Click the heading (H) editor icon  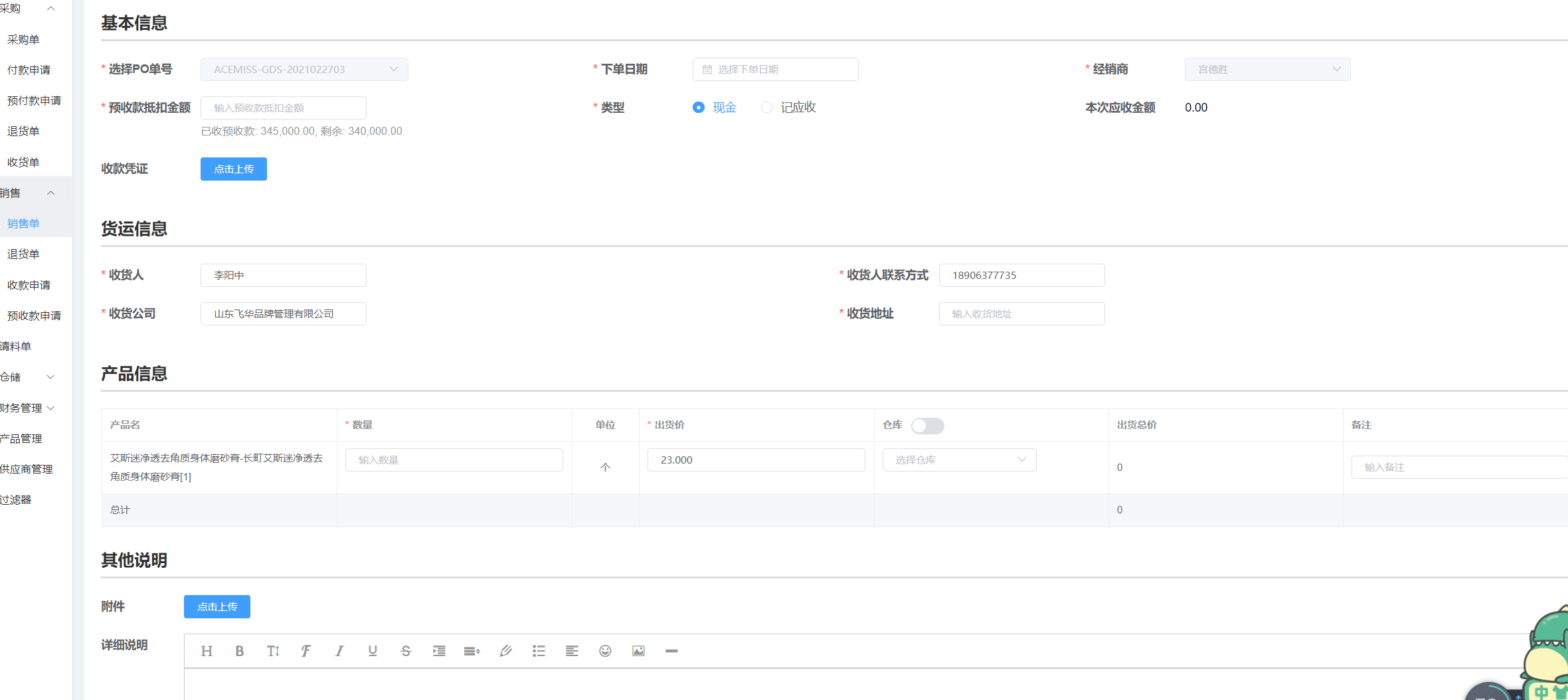pos(207,651)
